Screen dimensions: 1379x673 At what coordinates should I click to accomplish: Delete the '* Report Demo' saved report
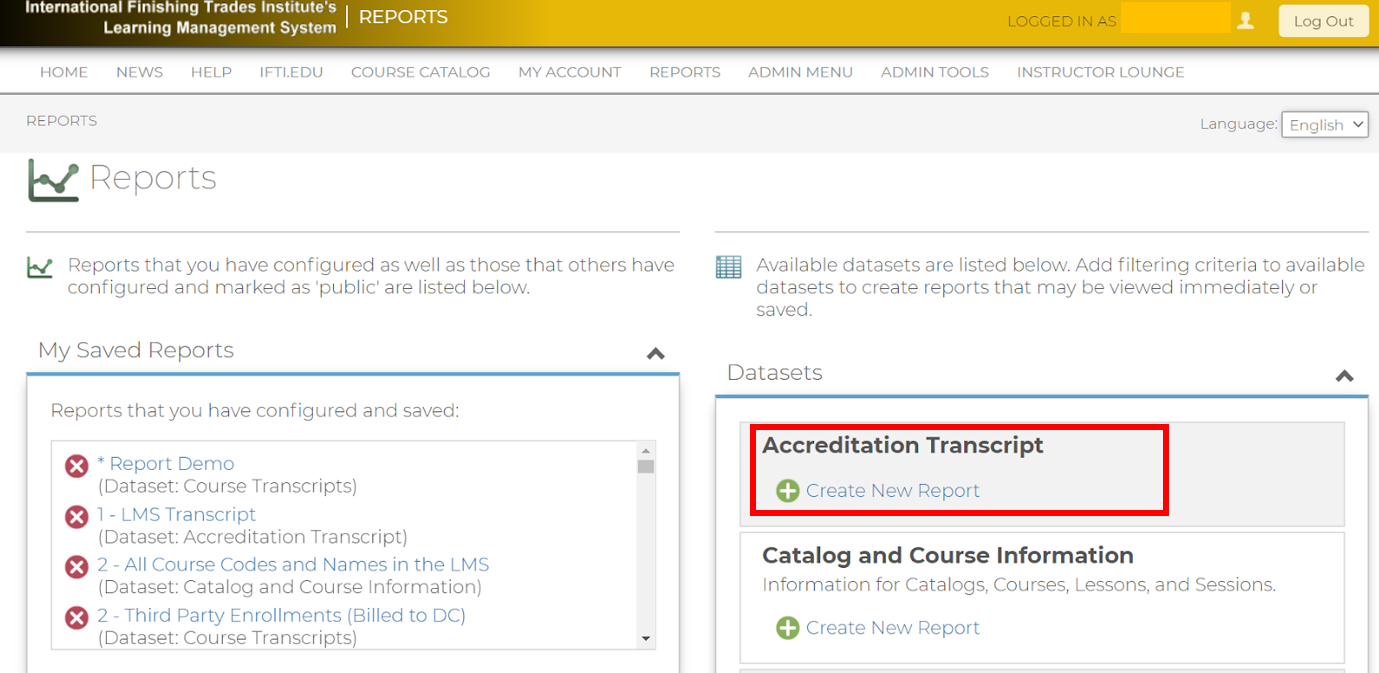(77, 466)
